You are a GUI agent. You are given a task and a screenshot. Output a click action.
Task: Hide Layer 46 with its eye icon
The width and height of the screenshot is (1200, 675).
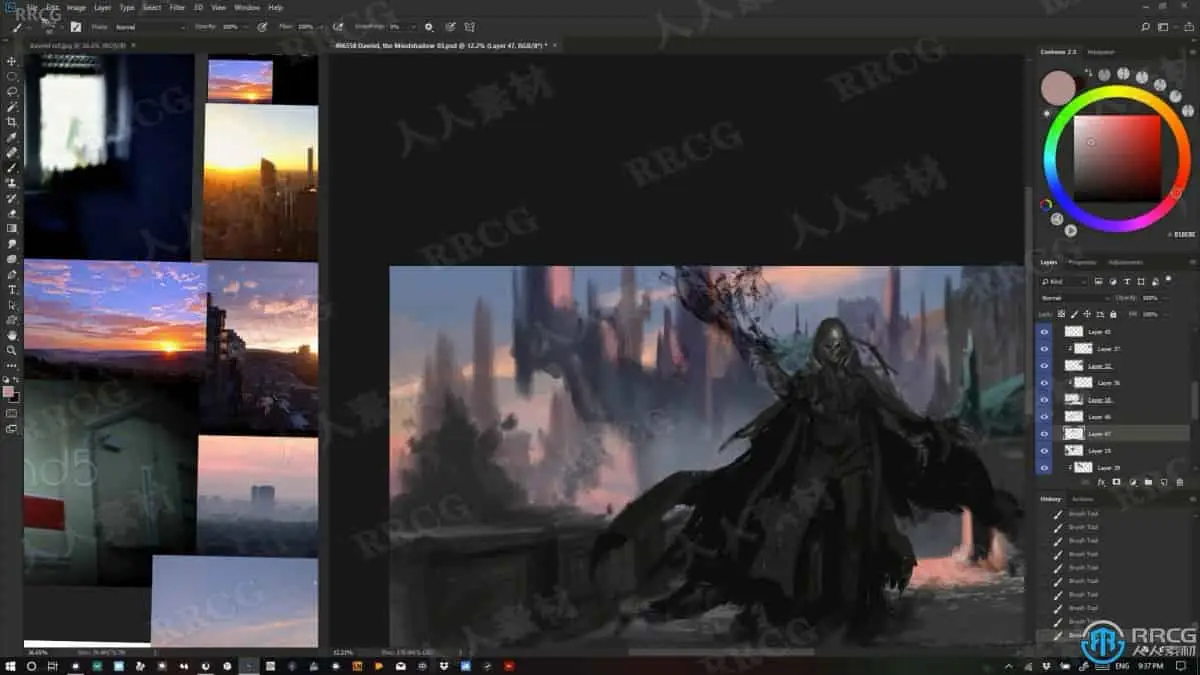tap(1044, 416)
